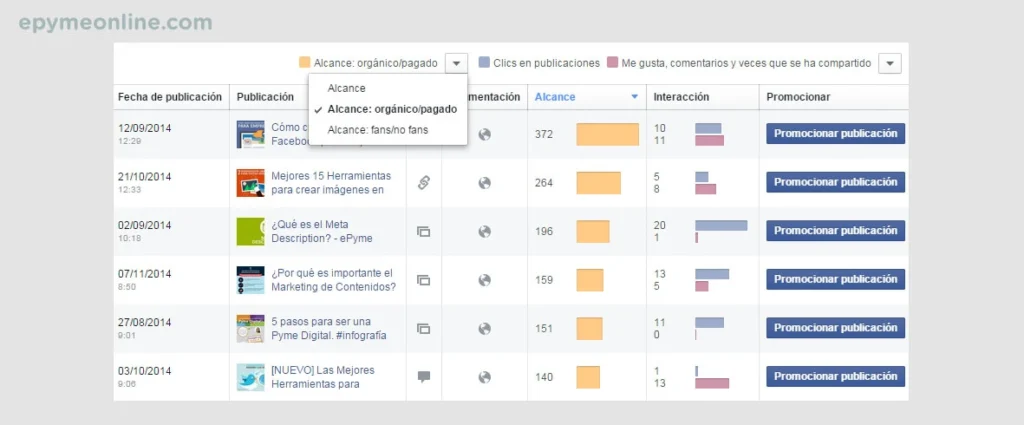Image resolution: width=1024 pixels, height=425 pixels.
Task: Click globe audience icon on 27/08/2014 row
Action: [485, 329]
